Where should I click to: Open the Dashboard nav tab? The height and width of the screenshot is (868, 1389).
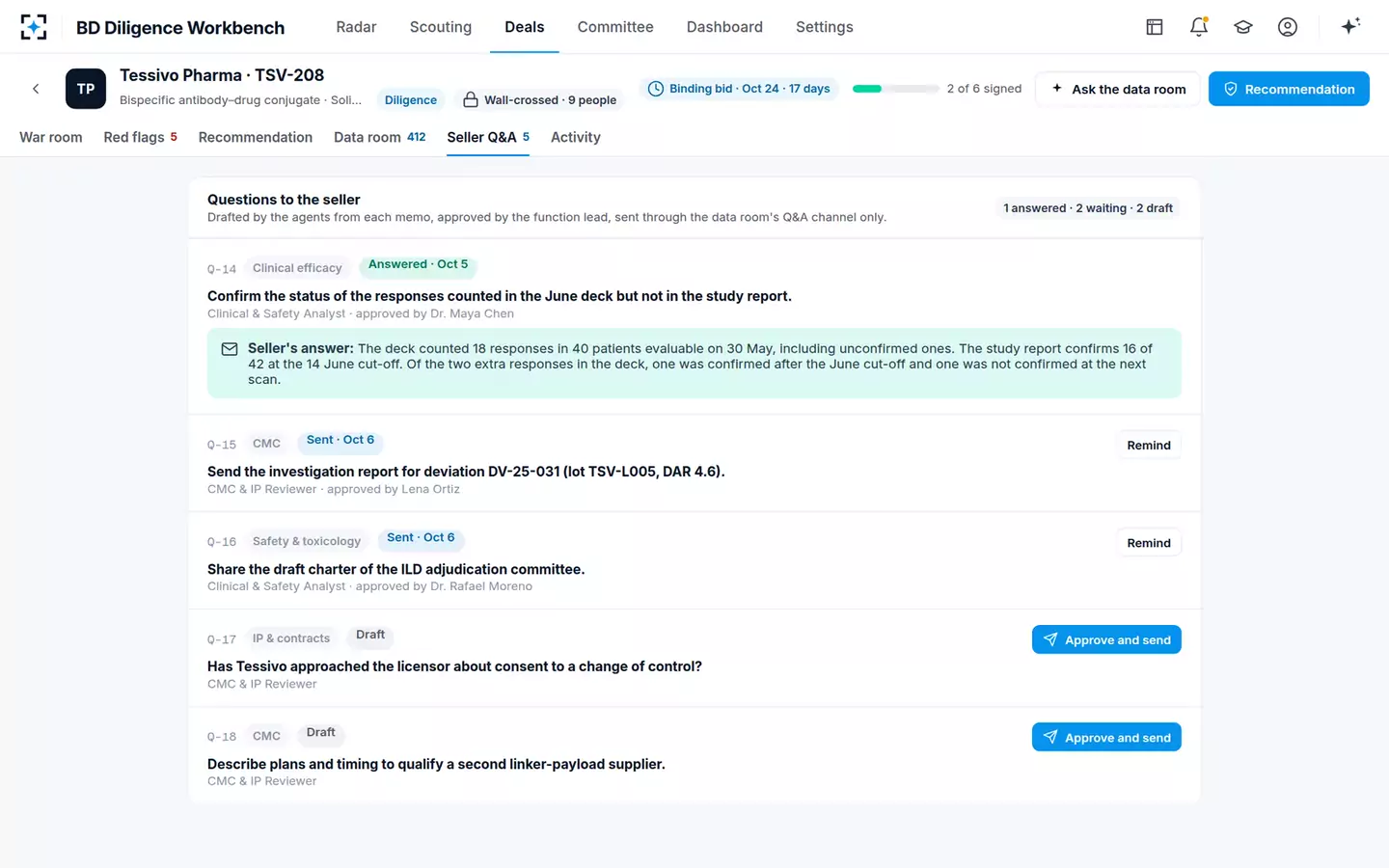pyautogui.click(x=724, y=27)
